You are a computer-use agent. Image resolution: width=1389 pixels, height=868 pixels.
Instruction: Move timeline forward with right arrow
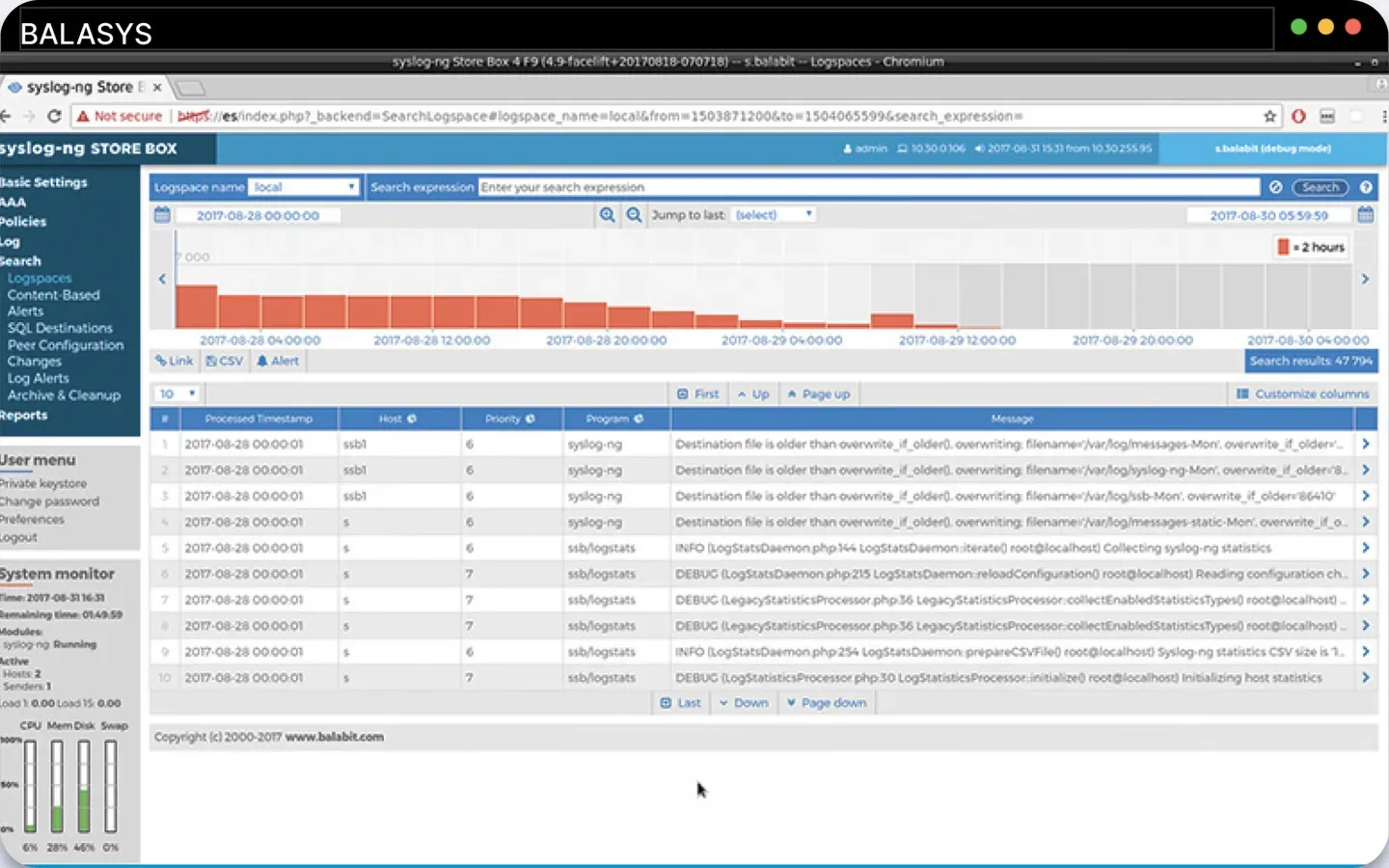tap(1365, 279)
